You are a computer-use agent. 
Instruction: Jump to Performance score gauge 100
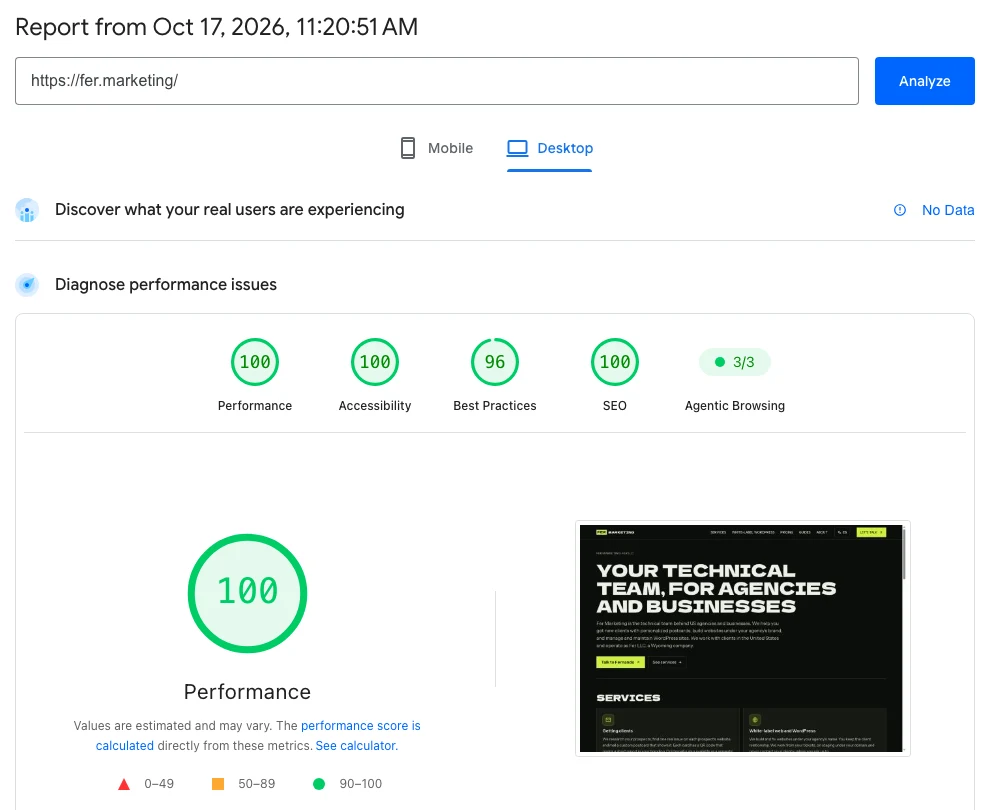tap(255, 362)
